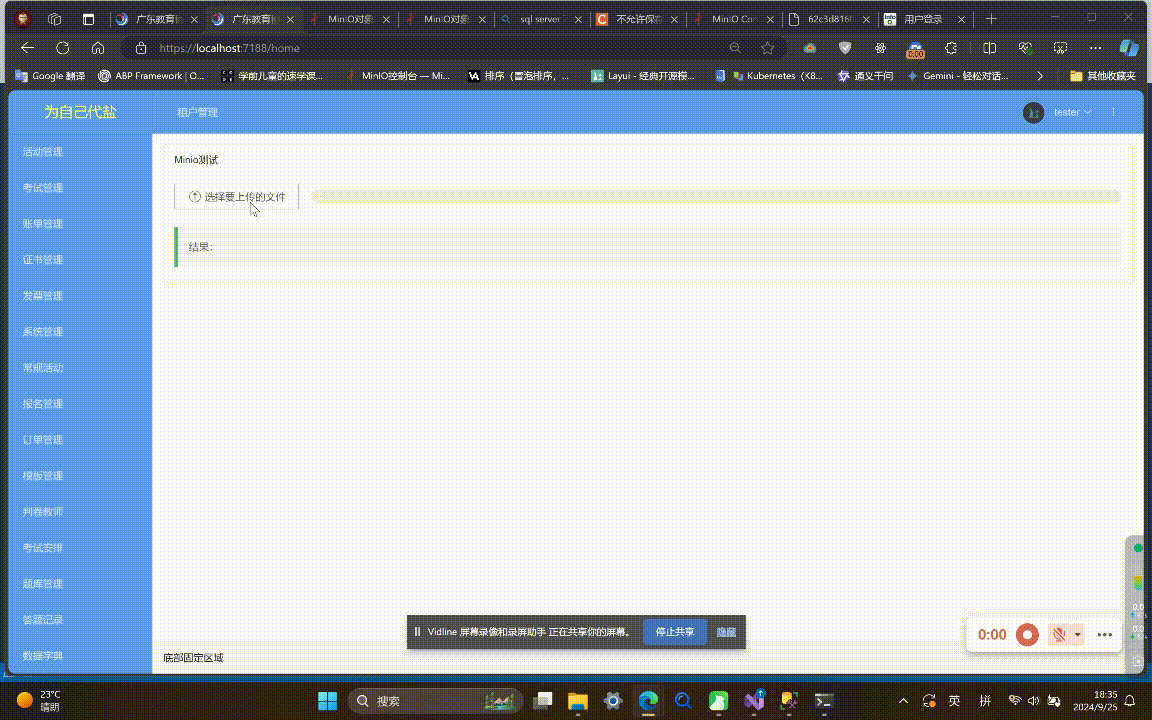Open the terminal from the taskbar

coord(824,701)
